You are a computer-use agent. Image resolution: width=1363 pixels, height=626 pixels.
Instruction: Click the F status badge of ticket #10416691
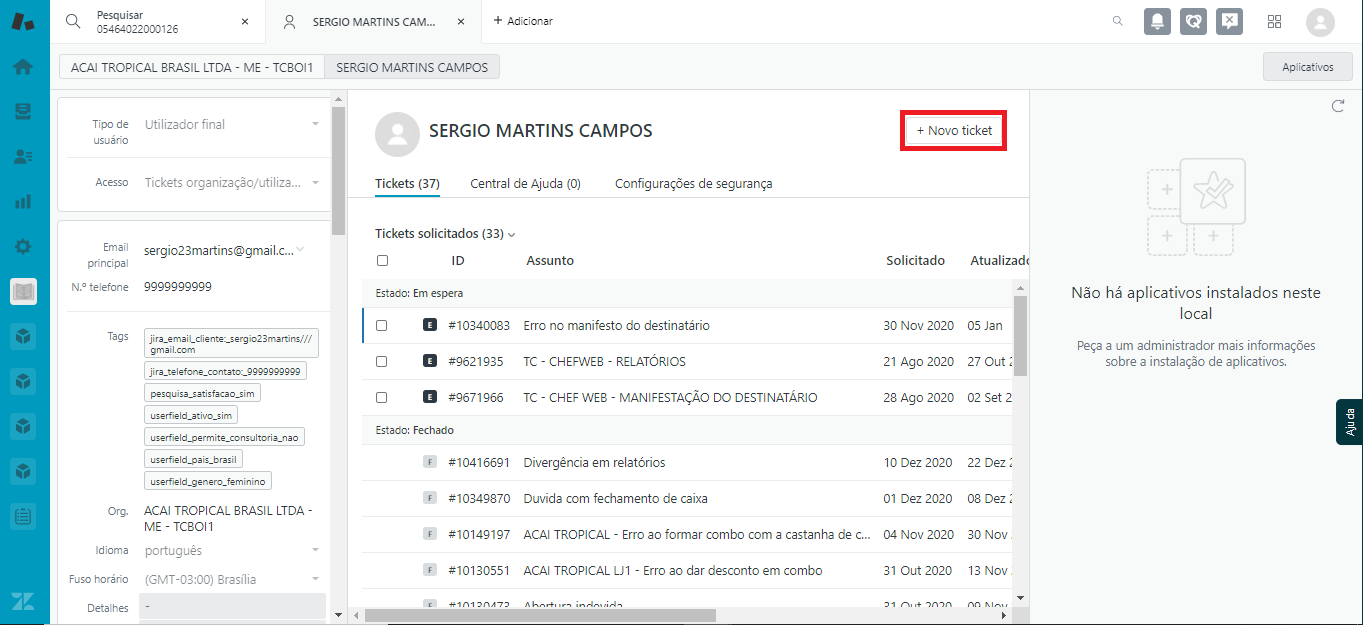pyautogui.click(x=430, y=462)
